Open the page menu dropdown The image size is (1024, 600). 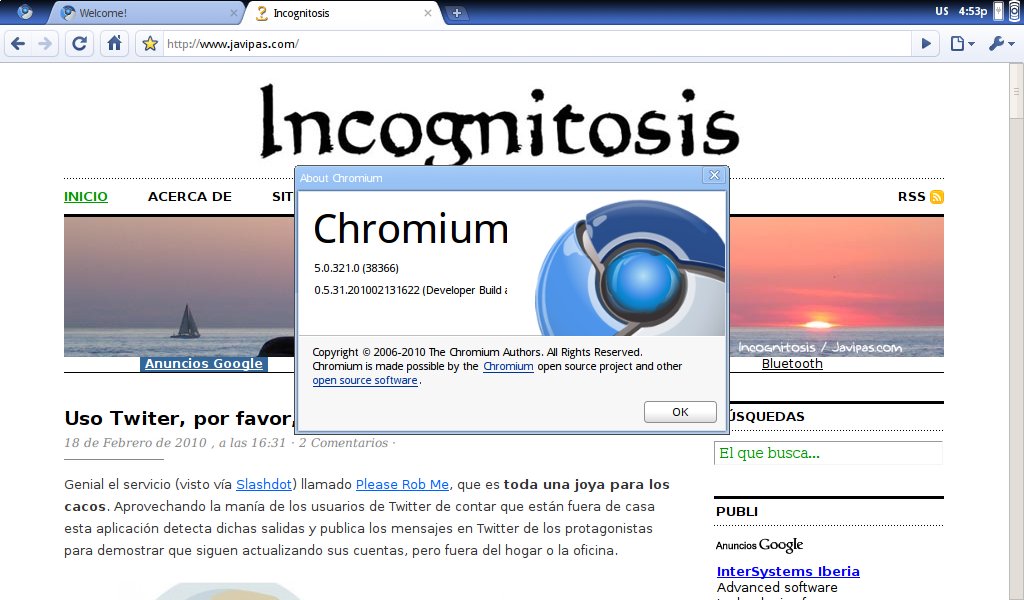click(x=962, y=44)
